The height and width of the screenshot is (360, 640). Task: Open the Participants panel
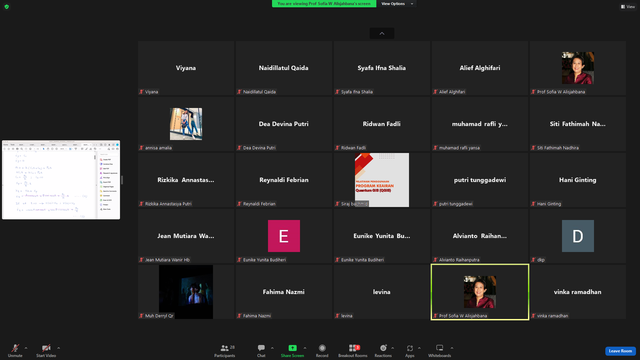(224, 350)
